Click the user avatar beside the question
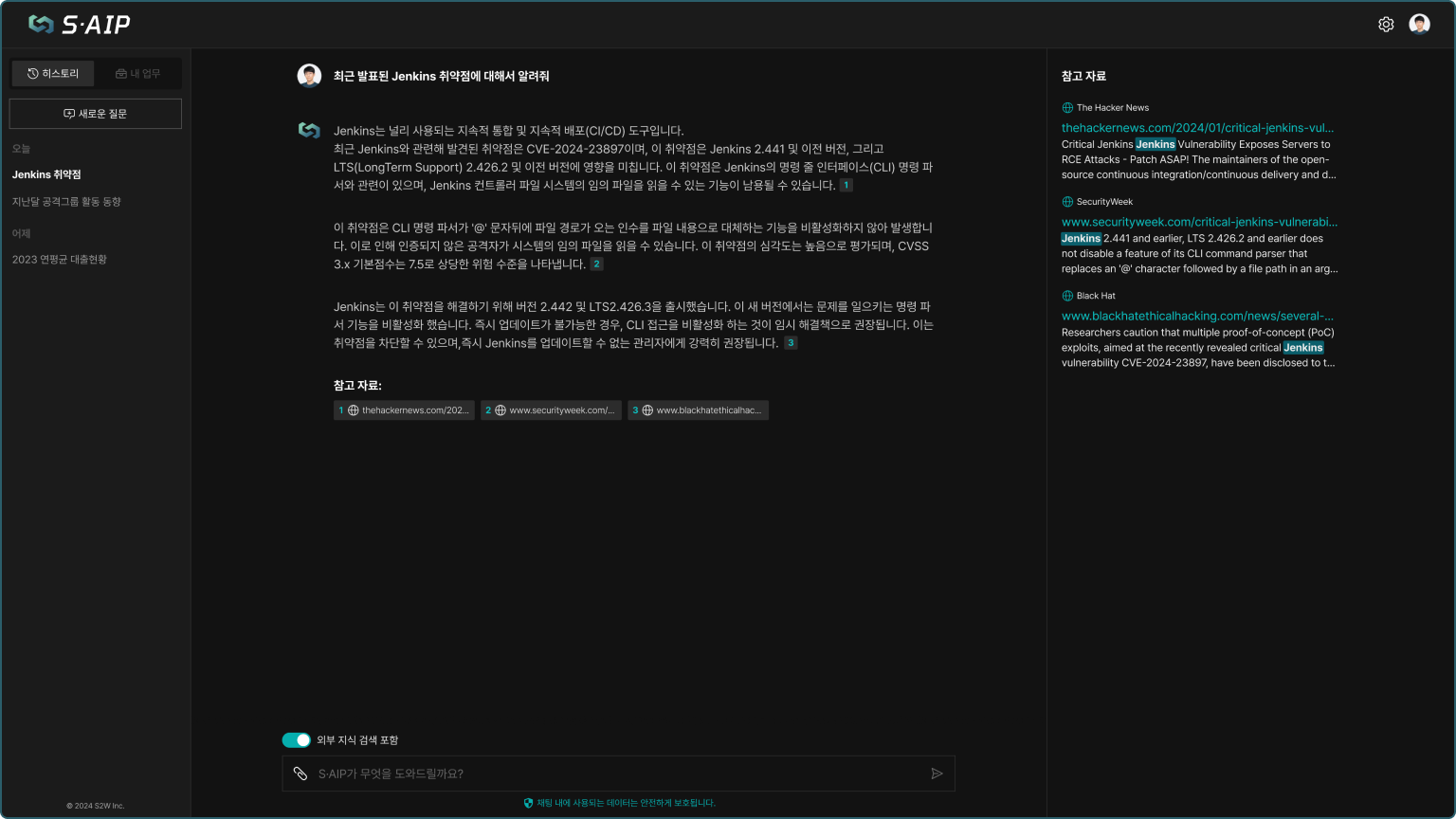 pos(309,76)
